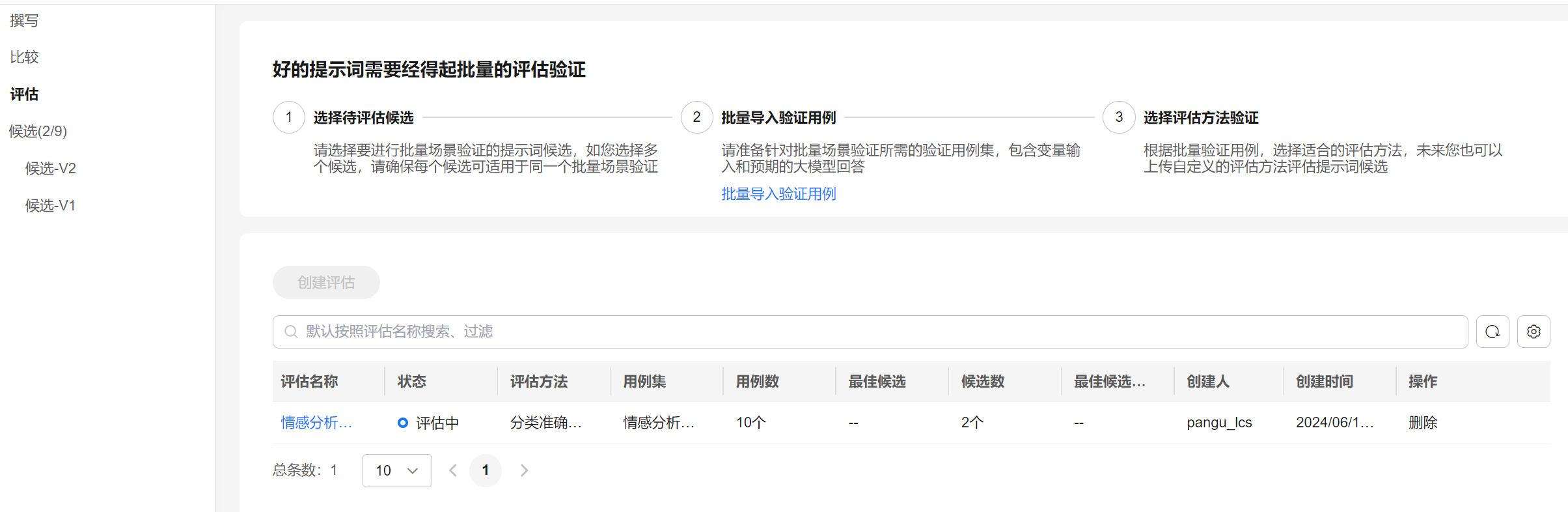Select 候选-V2 in the sidebar
Screen dimensions: 1568x512
tap(51, 169)
